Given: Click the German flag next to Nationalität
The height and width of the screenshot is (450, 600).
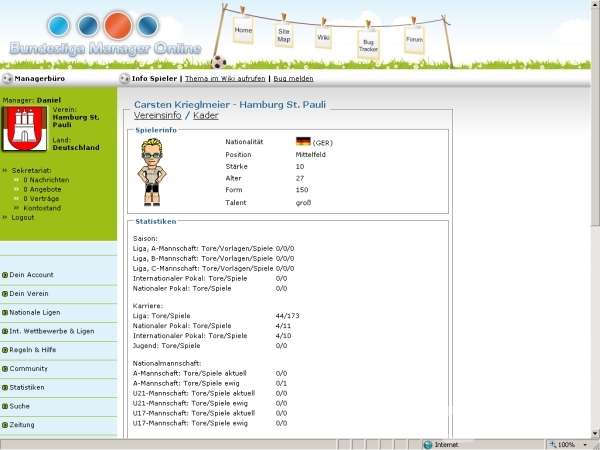Looking at the screenshot, I should tap(303, 142).
